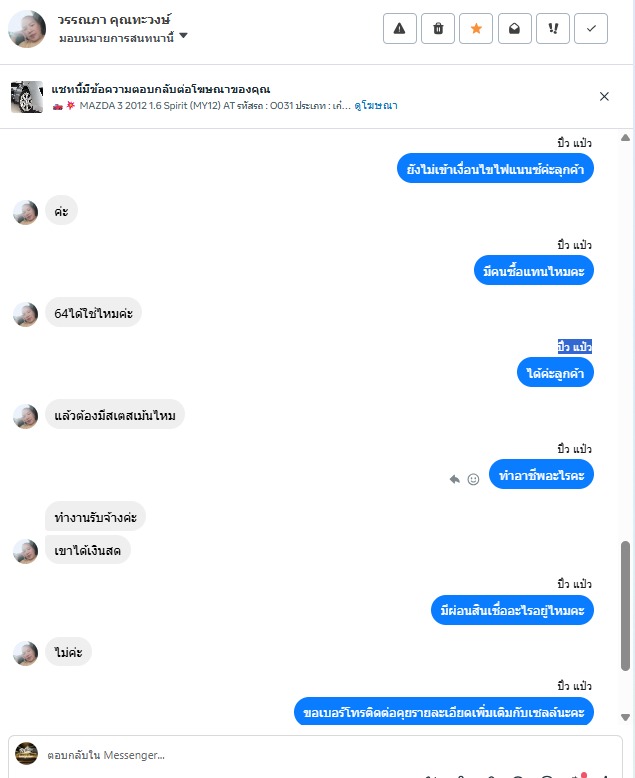Viewport: 635px width, 778px height.
Task: Click scroll up arrow of chat
Action: tap(625, 138)
